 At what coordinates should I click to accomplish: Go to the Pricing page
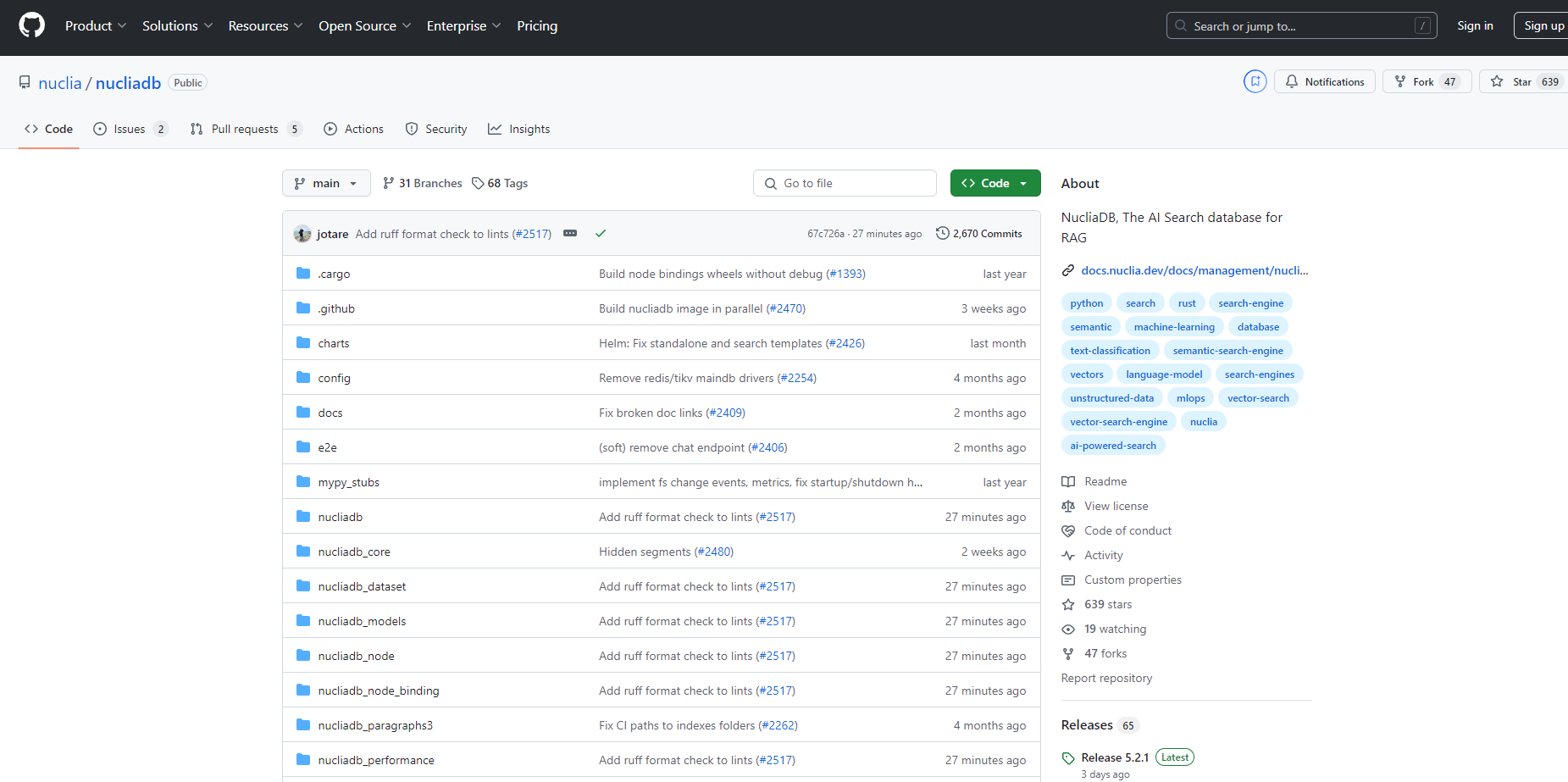pyautogui.click(x=537, y=25)
